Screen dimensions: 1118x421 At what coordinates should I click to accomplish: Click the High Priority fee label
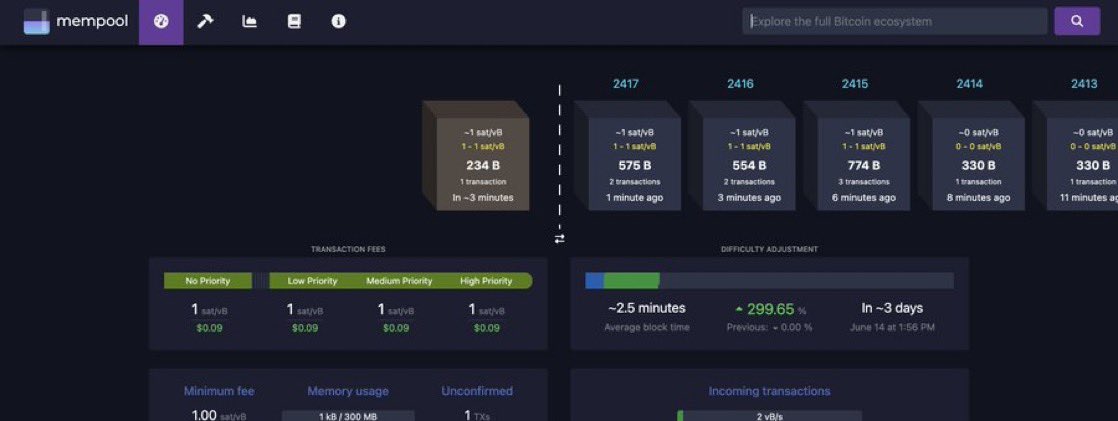pos(486,281)
